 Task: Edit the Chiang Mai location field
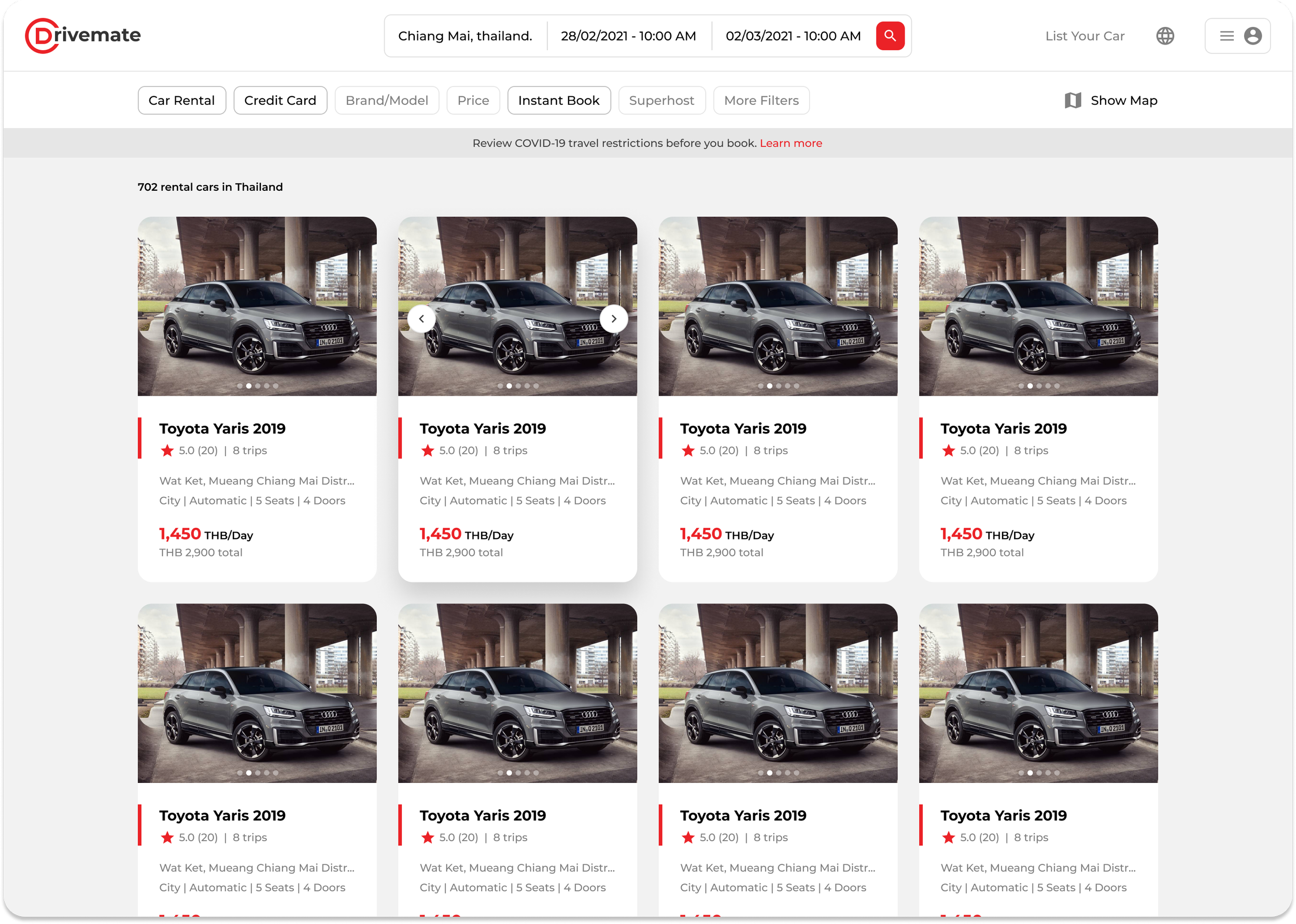464,36
